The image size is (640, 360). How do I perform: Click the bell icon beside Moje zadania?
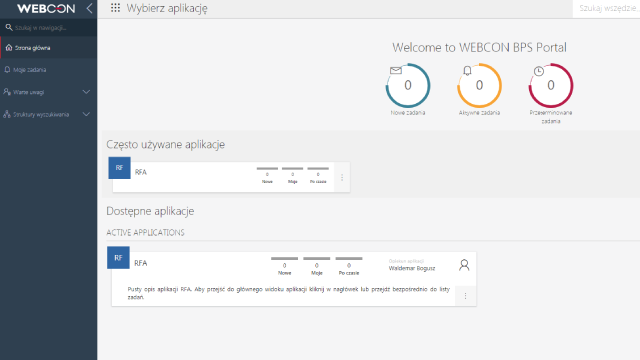click(7, 69)
